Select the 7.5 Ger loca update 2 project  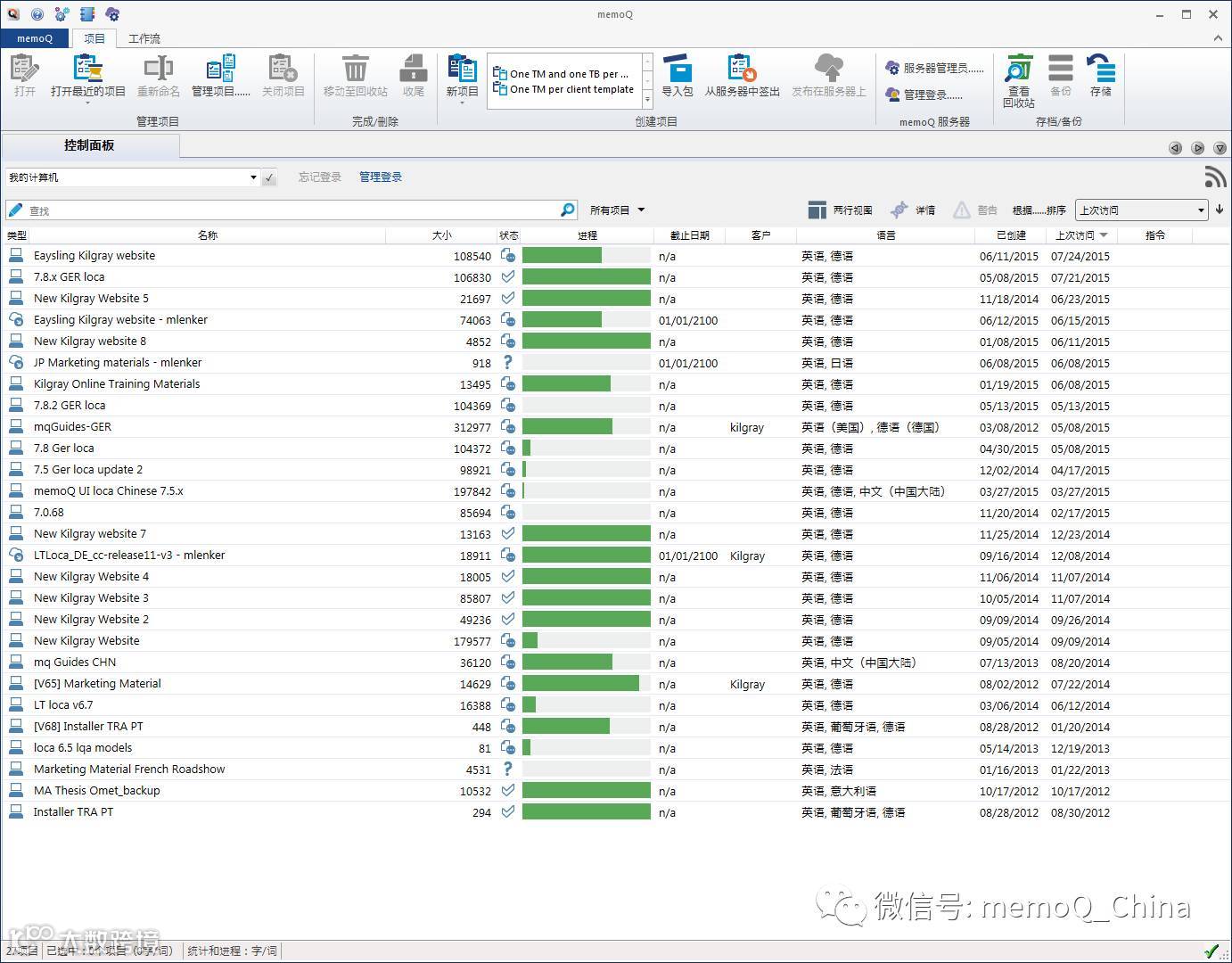[88, 470]
